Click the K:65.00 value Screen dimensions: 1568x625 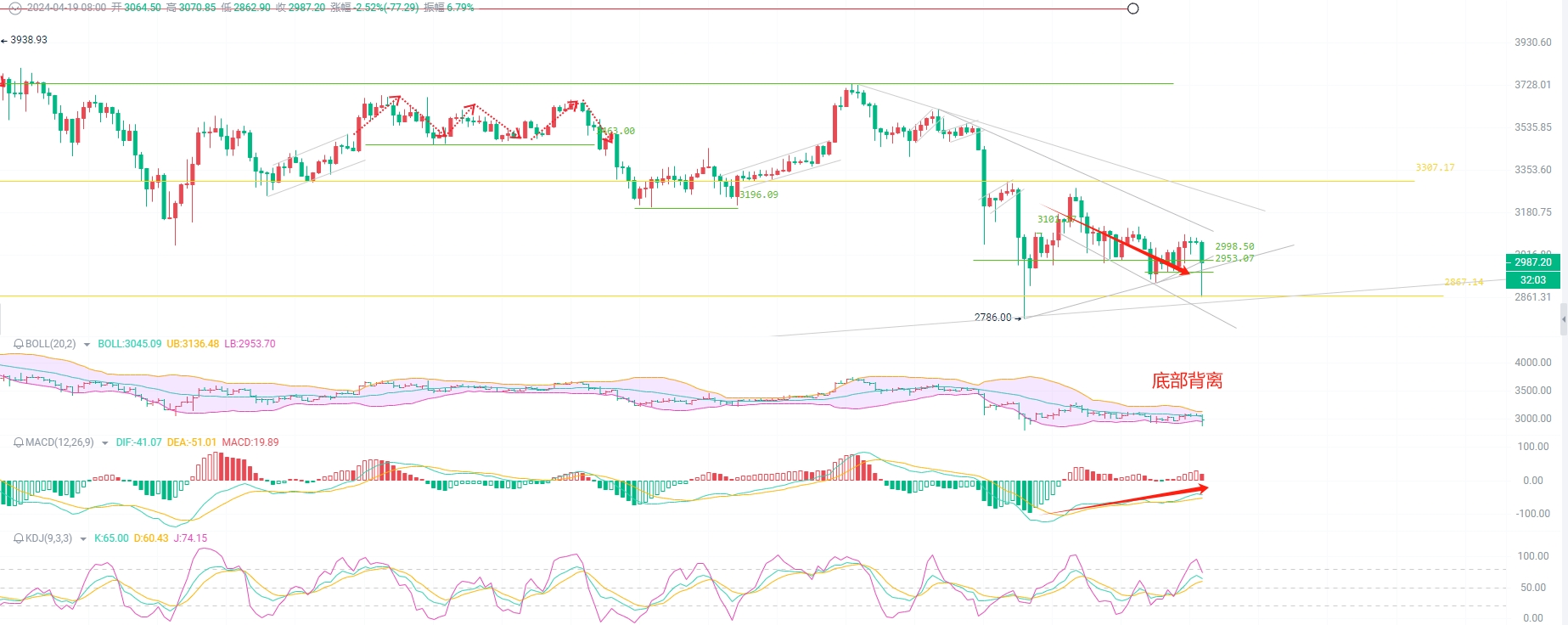(111, 538)
